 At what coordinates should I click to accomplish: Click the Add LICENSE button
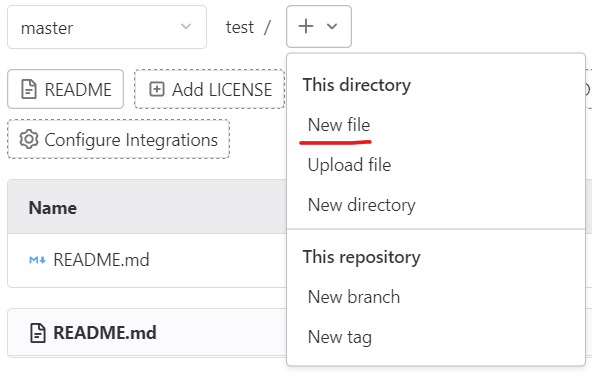(x=210, y=89)
